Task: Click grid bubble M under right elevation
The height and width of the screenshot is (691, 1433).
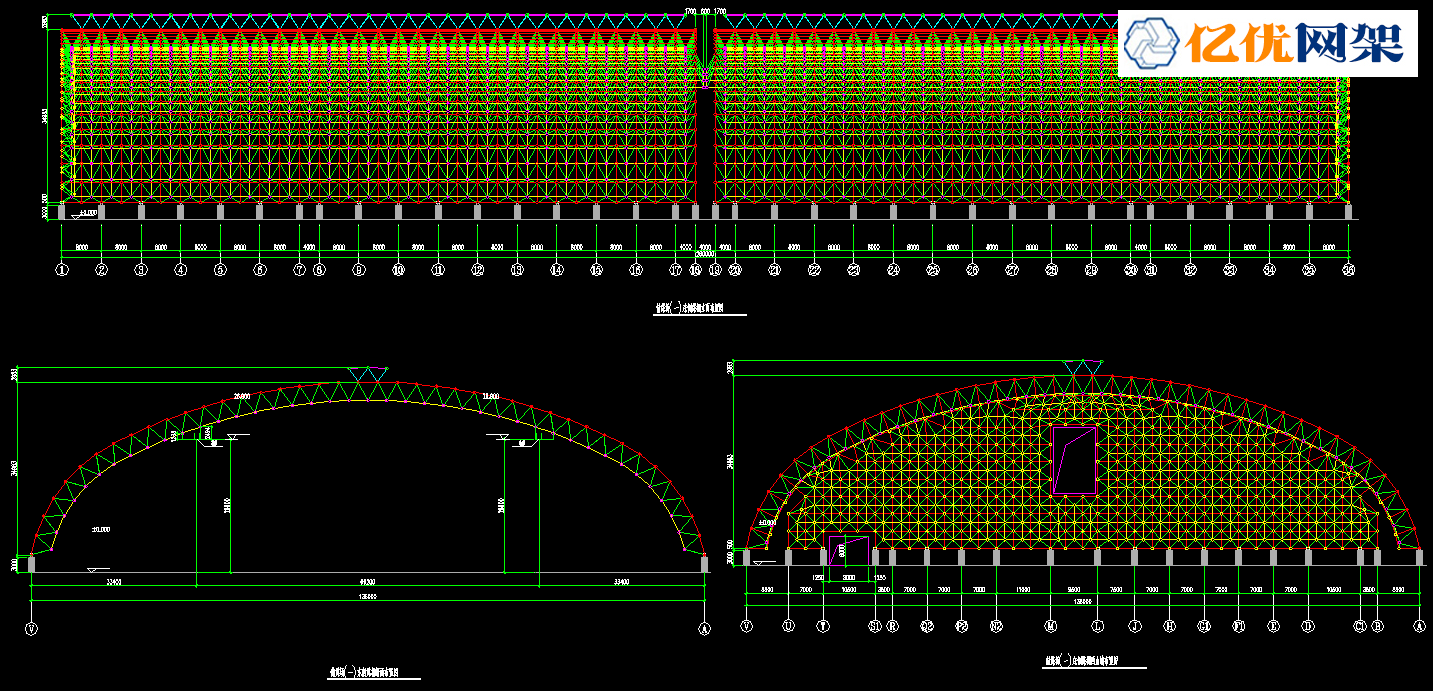Action: (1051, 627)
